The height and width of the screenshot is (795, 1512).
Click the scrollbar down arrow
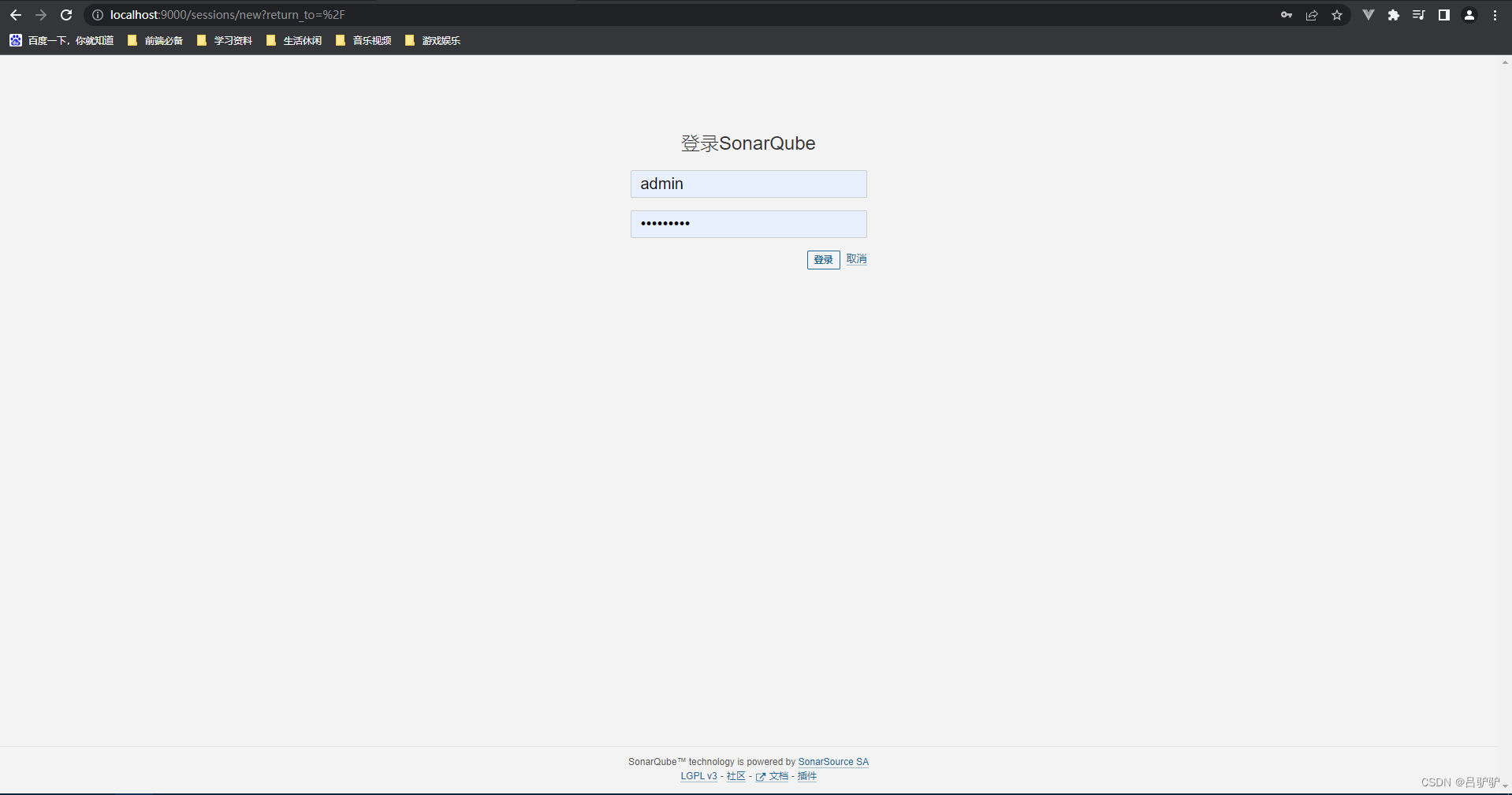point(1505,786)
